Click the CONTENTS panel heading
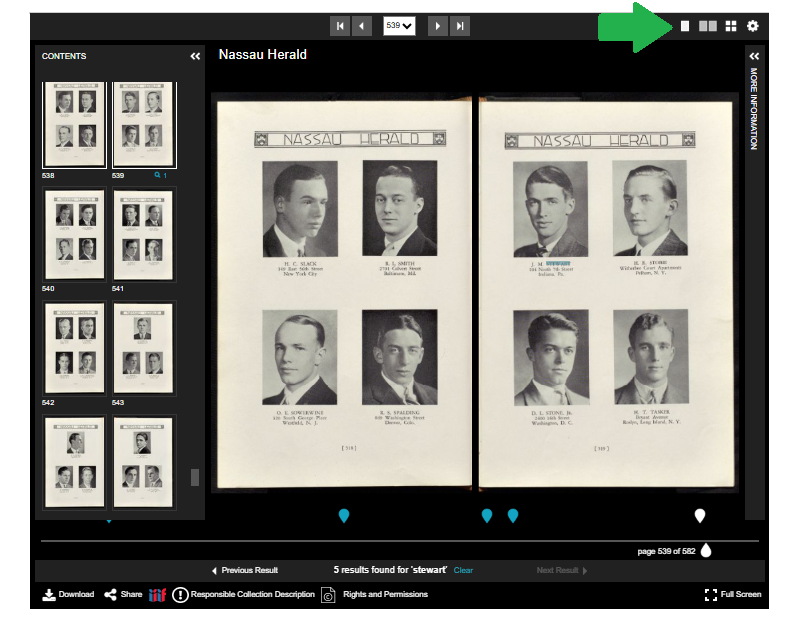Image resolution: width=798 pixels, height=618 pixels. [64, 56]
